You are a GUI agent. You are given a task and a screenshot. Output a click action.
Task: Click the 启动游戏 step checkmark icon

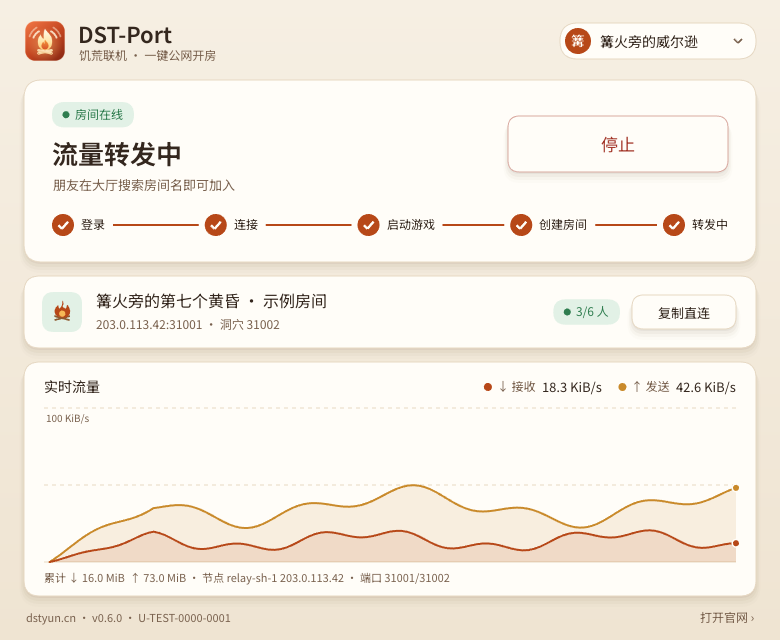(x=369, y=225)
